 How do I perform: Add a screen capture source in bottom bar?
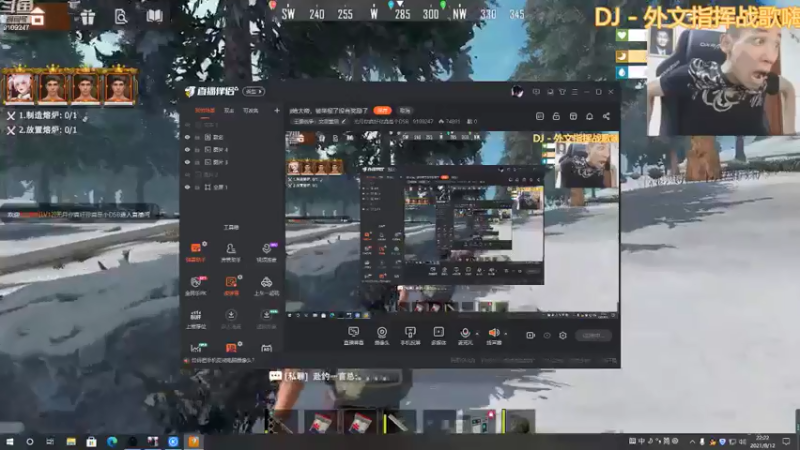[354, 335]
